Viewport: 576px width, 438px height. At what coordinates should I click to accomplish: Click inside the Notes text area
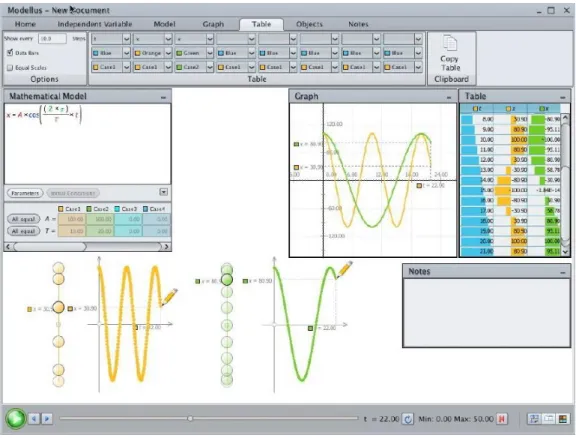[x=486, y=312]
